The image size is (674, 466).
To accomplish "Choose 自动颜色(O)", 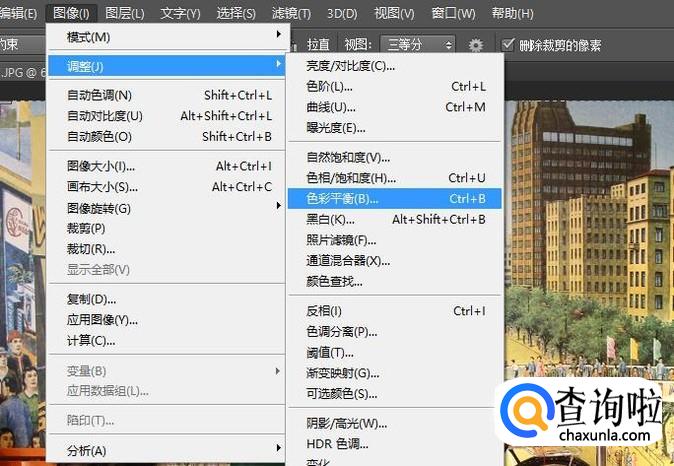I will 166,136.
